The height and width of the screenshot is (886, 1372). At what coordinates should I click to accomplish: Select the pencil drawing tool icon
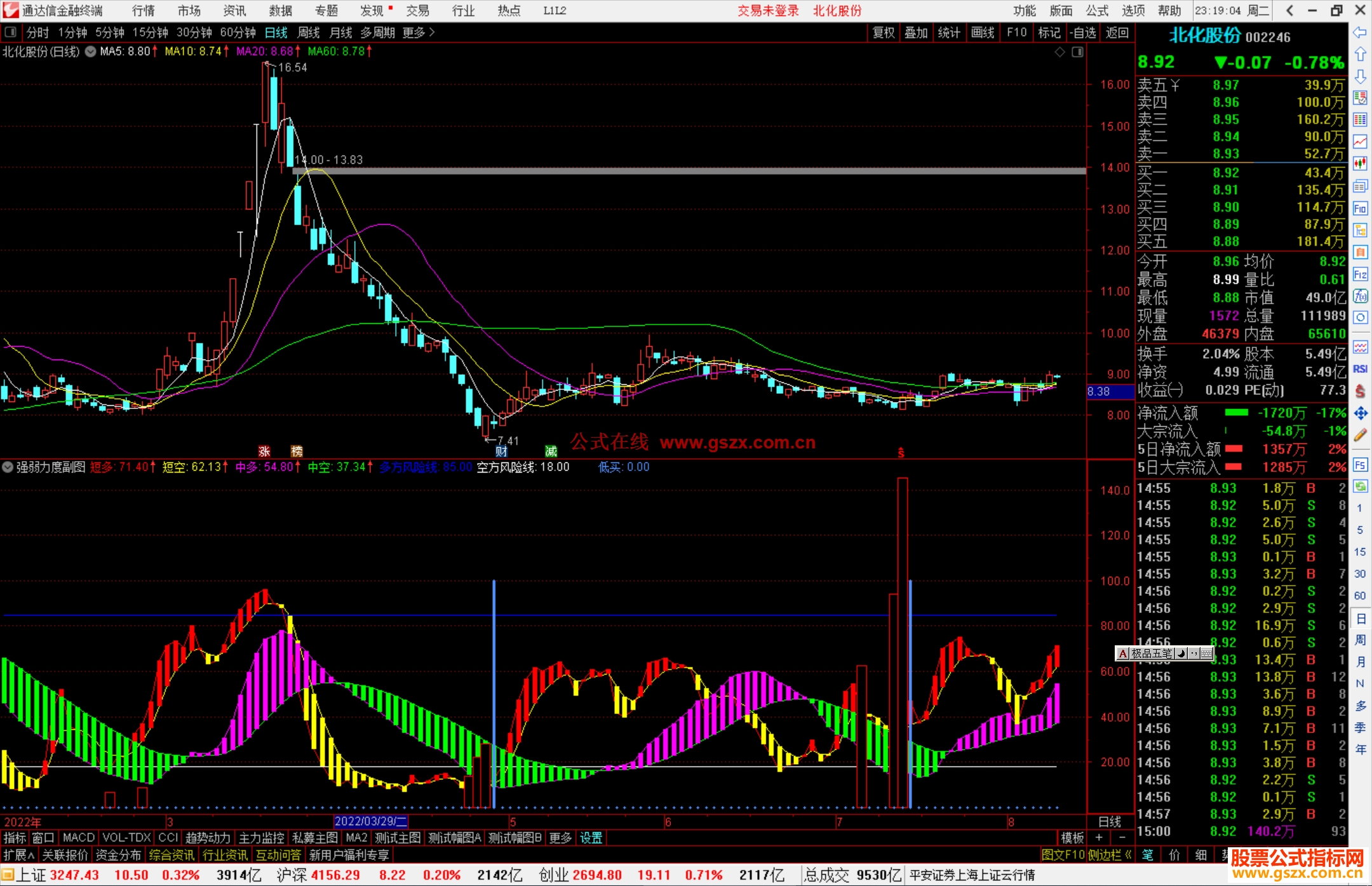click(1360, 436)
